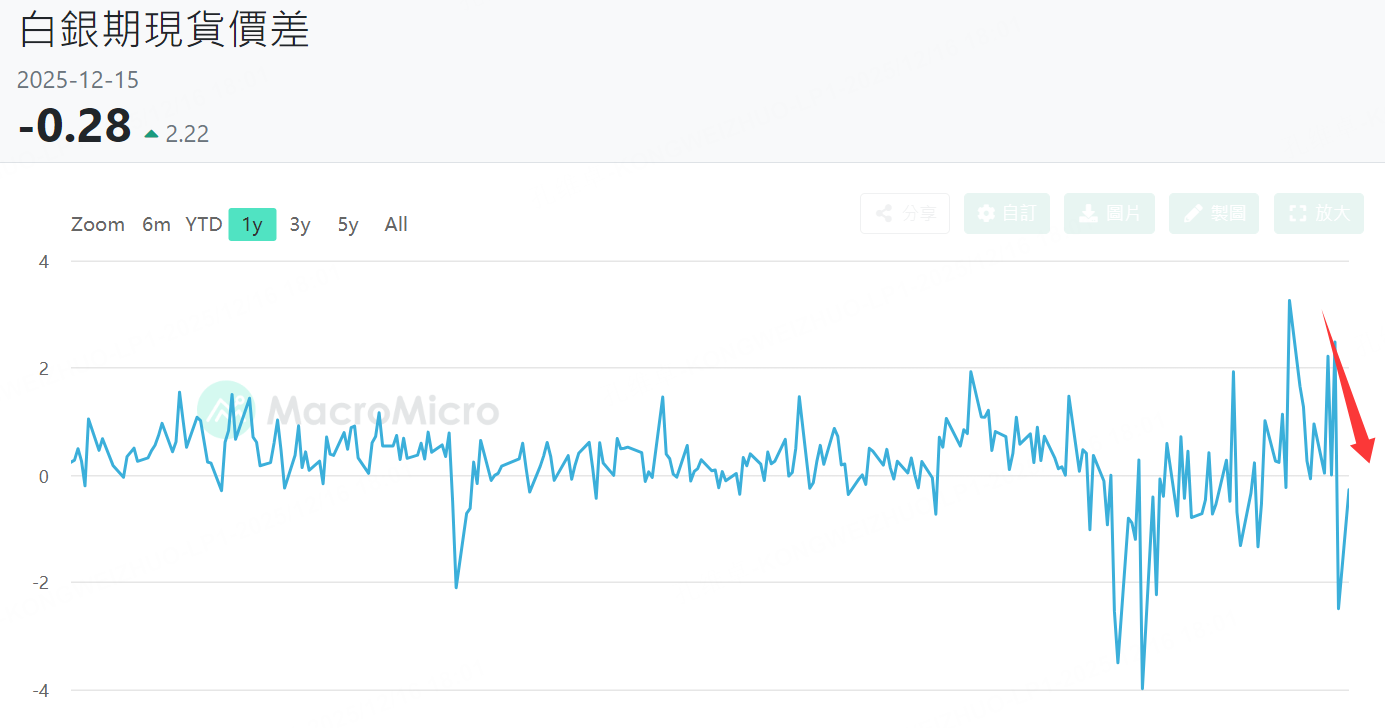Click the -0.28 latest value
This screenshot has width=1385, height=728.
[75, 127]
